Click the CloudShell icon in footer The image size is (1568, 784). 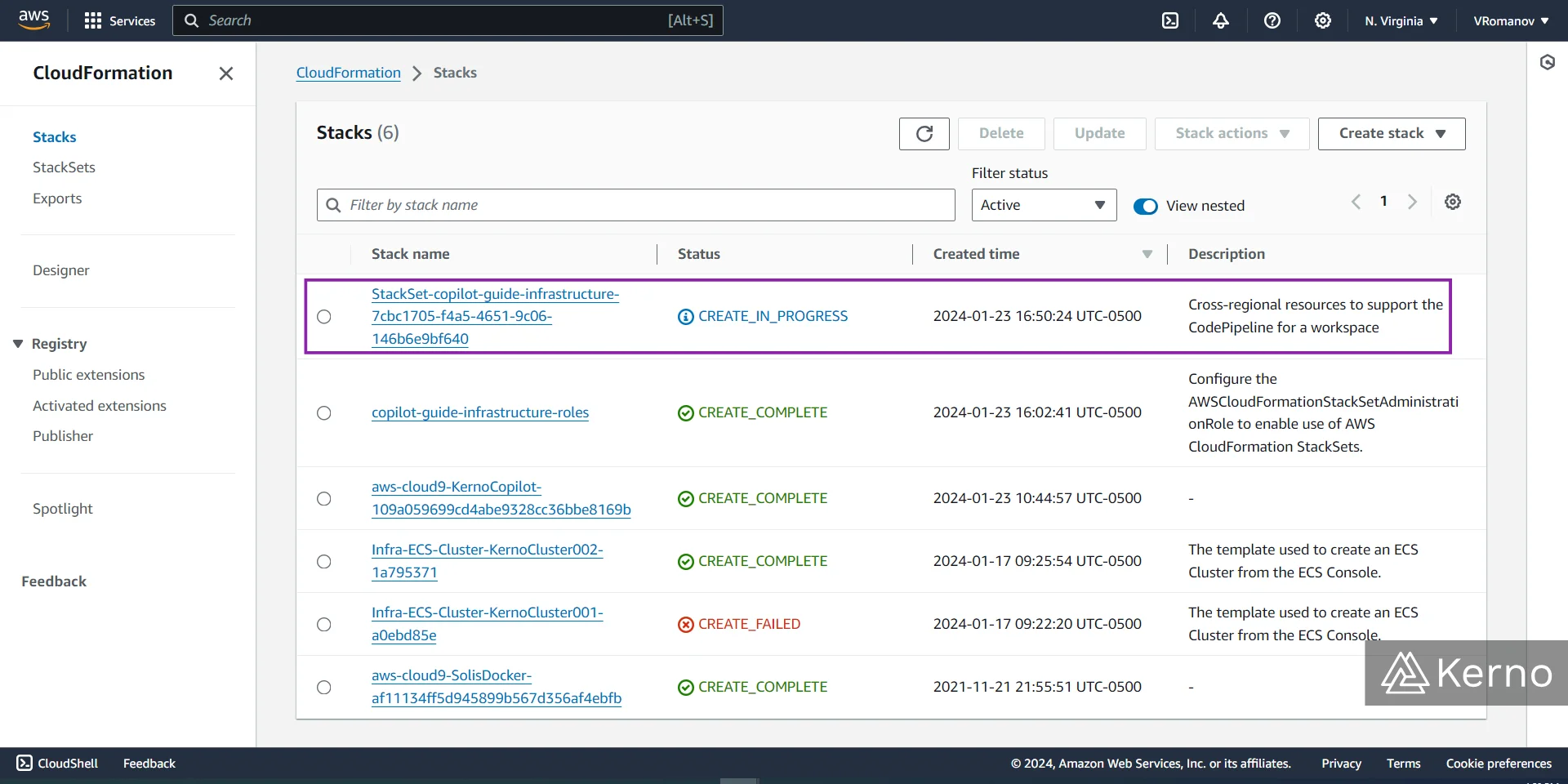click(x=24, y=763)
